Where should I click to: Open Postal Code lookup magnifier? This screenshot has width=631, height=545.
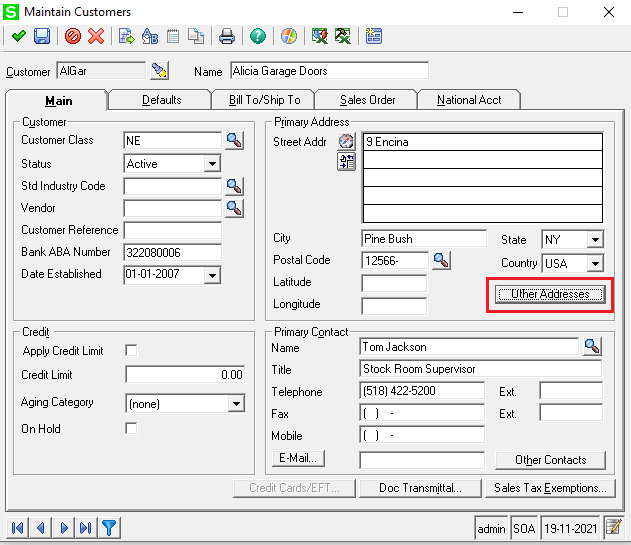441,260
